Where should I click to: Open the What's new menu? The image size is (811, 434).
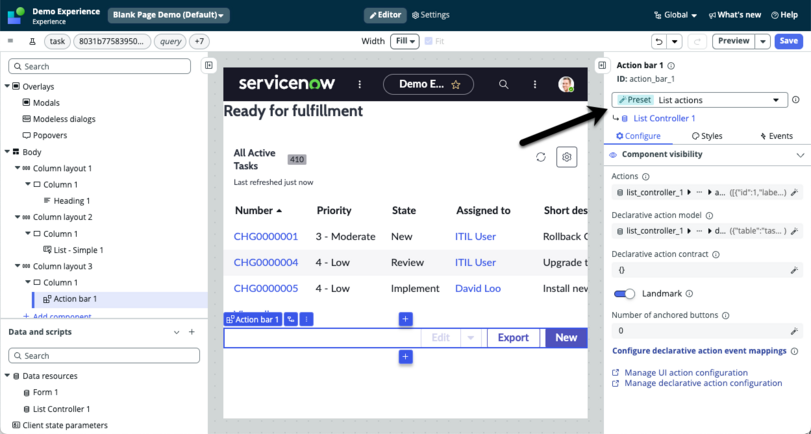[734, 15]
